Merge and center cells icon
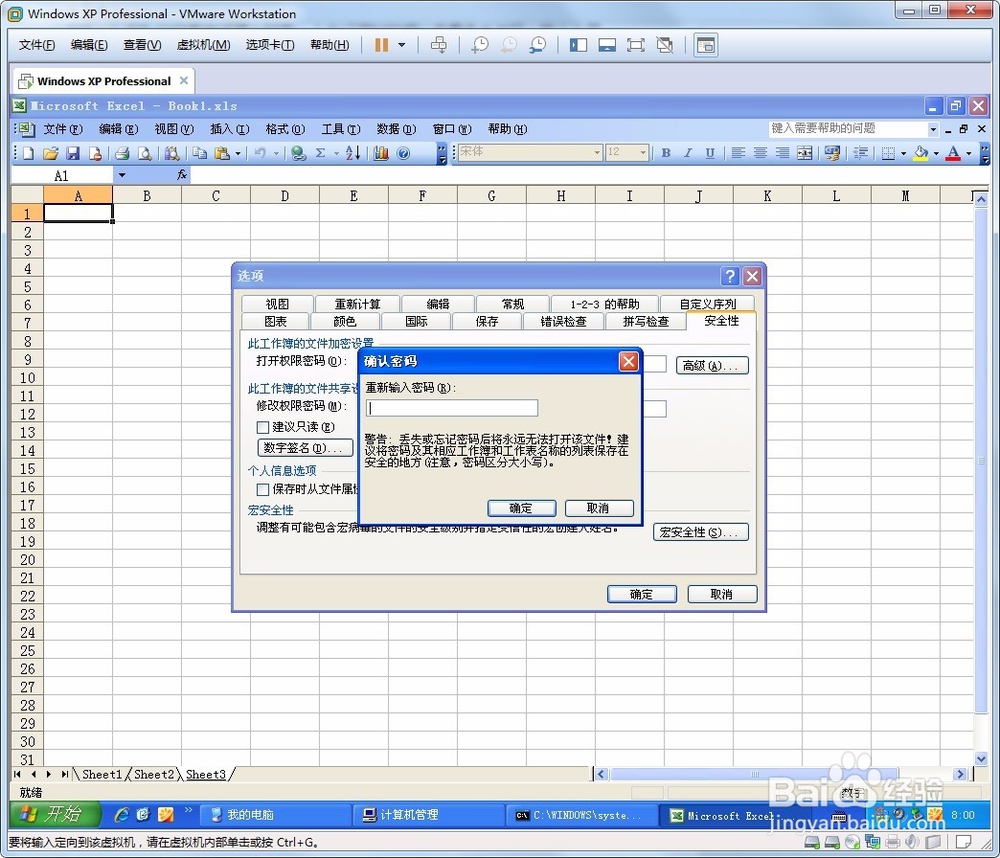This screenshot has width=1000, height=858. 805,153
